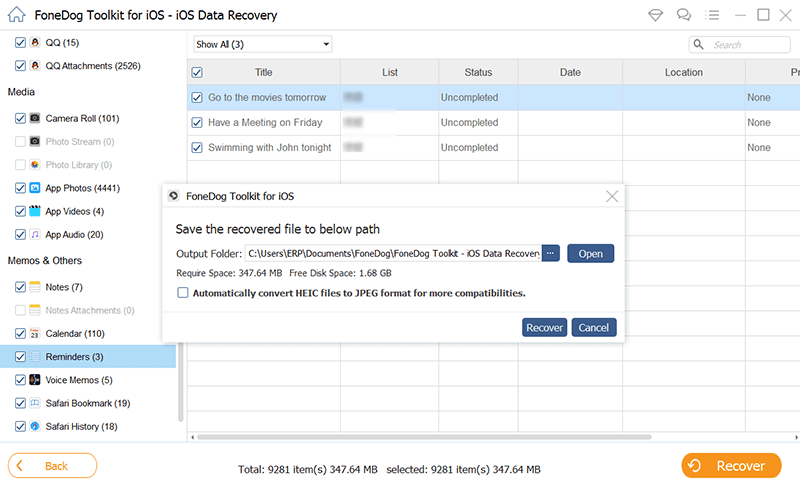Screen dimensions: 800x489
Task: Open the diamond premium icon
Action: 655,15
